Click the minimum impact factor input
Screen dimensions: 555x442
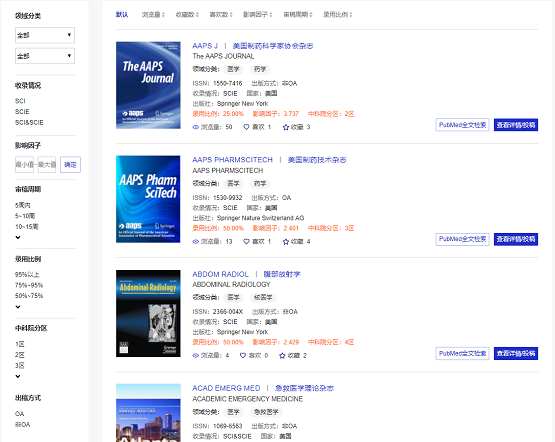tap(24, 165)
